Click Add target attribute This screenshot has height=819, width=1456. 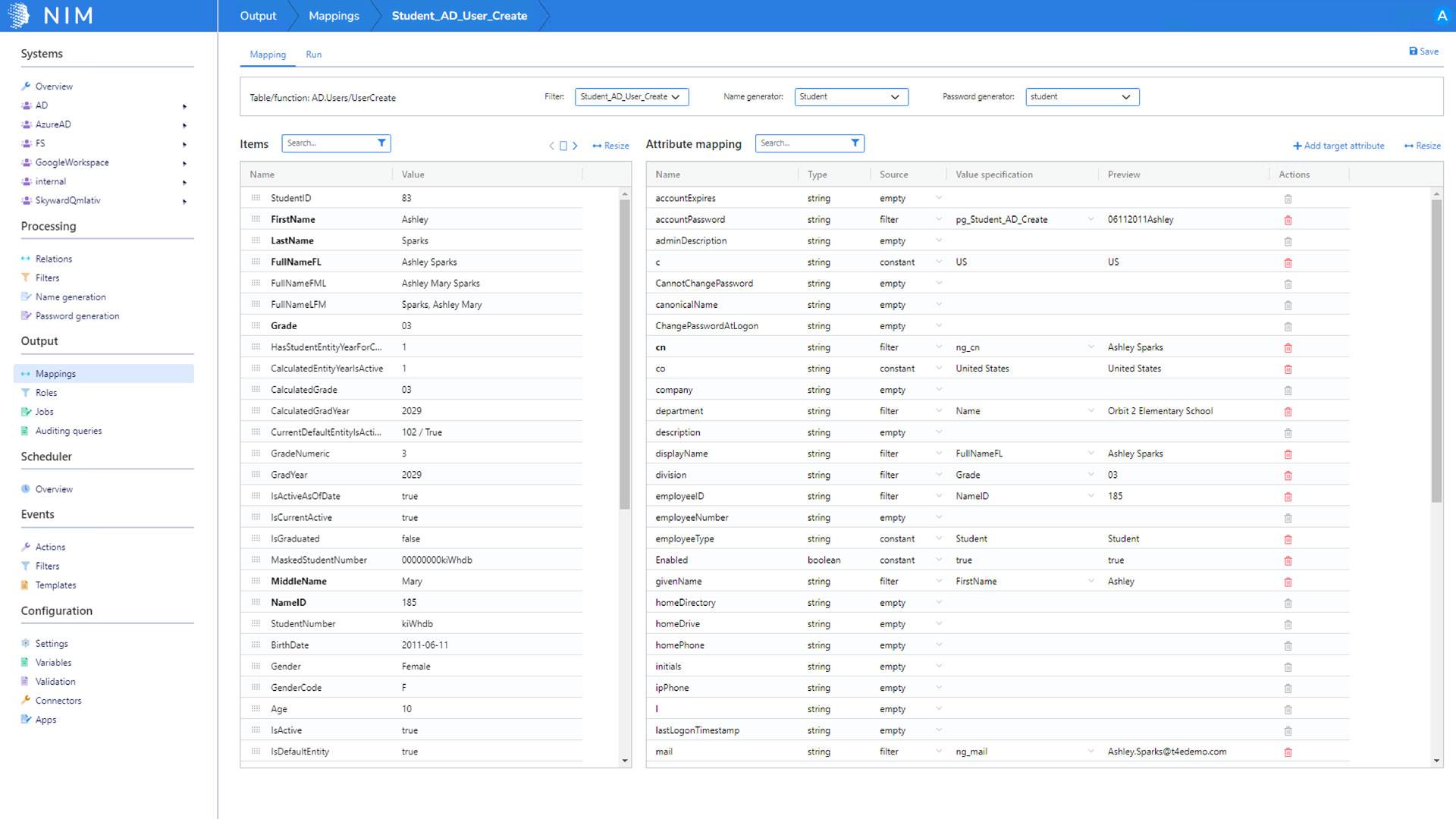tap(1338, 146)
